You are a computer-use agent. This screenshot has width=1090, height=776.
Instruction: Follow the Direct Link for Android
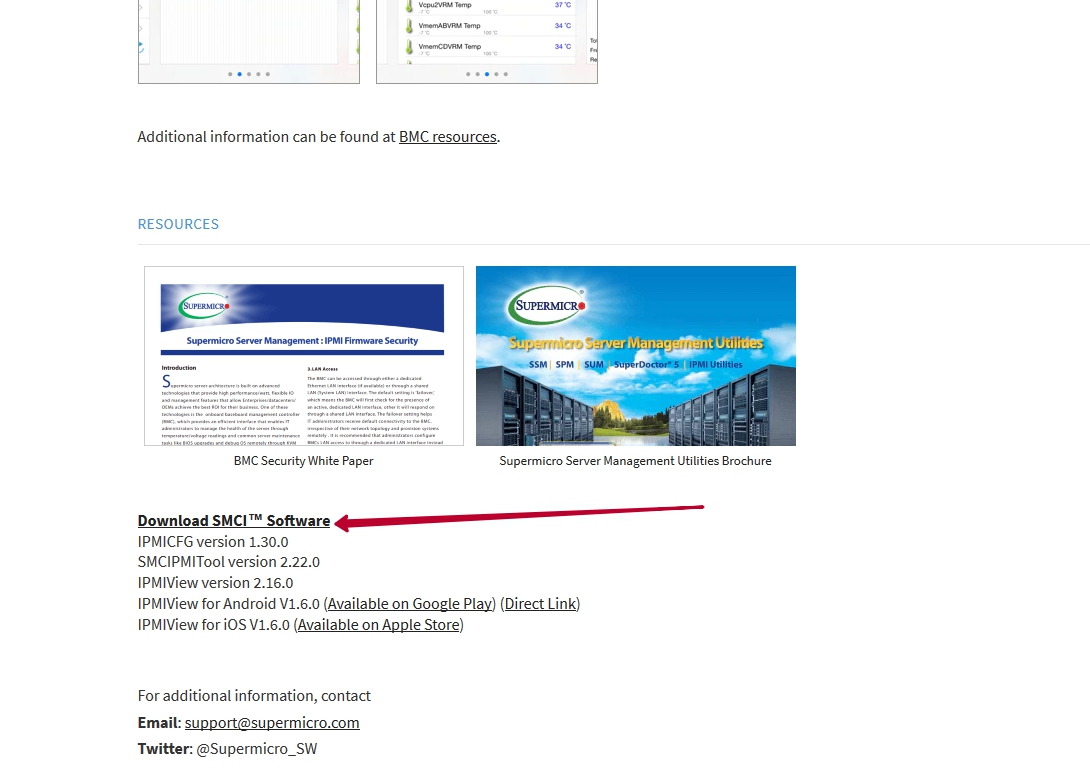click(x=540, y=604)
